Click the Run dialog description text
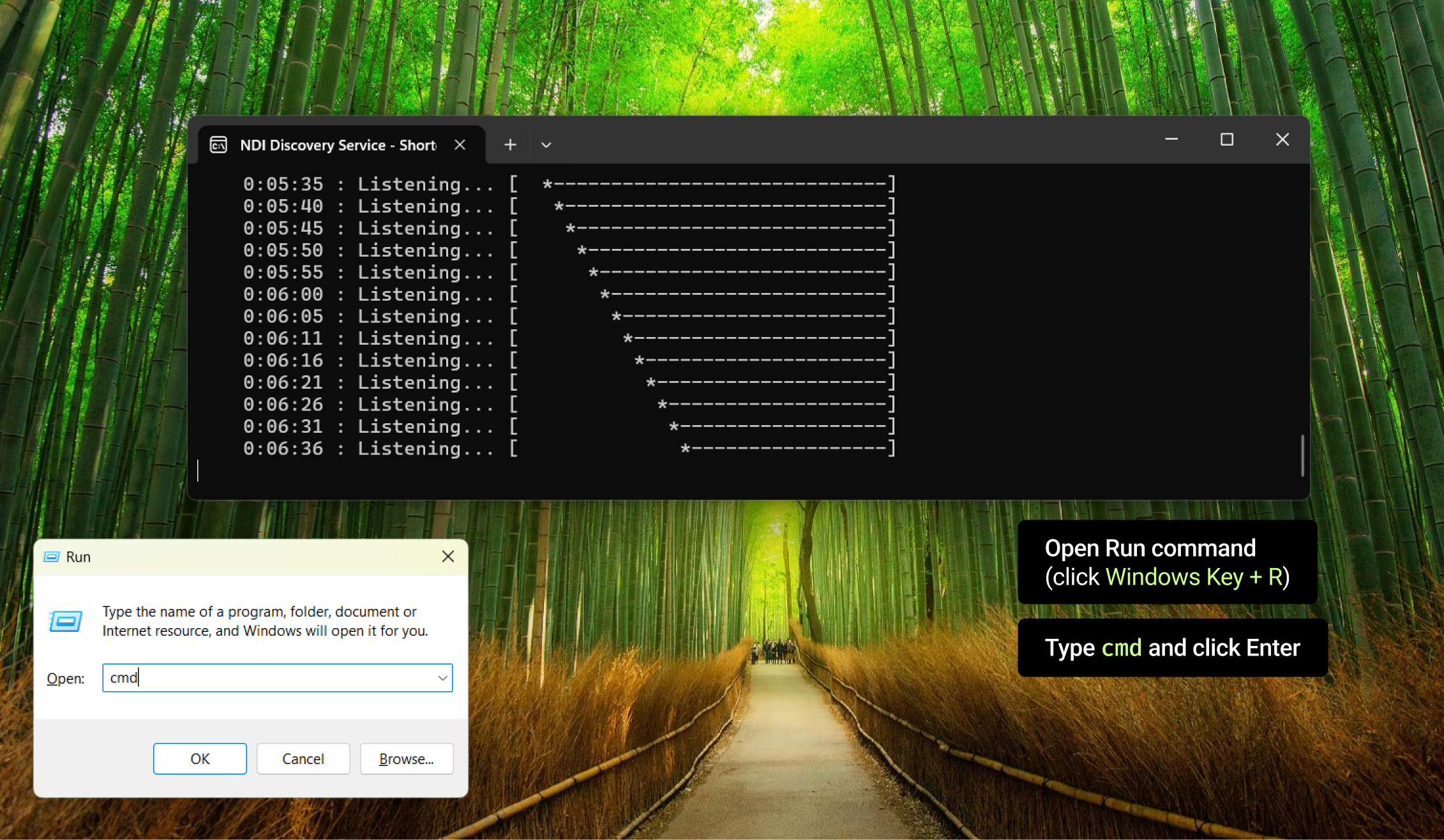1444x840 pixels. click(265, 621)
